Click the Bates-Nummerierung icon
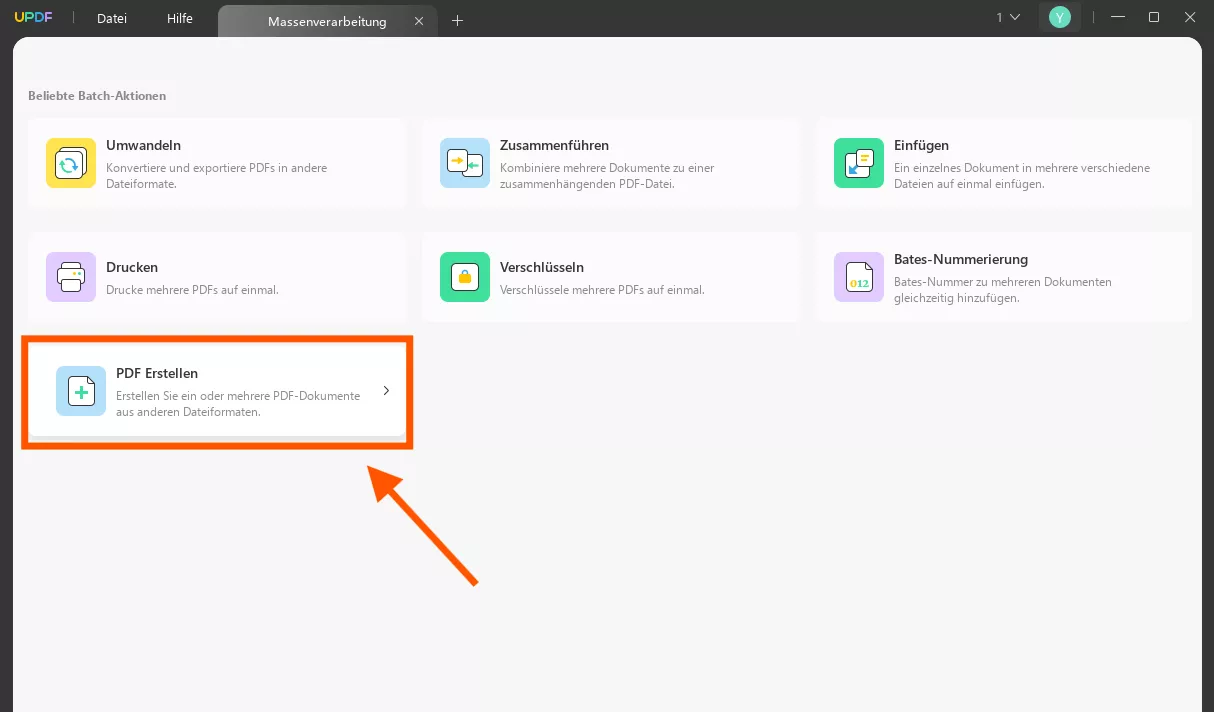Screen dimensions: 1214x712 pyautogui.click(x=859, y=277)
